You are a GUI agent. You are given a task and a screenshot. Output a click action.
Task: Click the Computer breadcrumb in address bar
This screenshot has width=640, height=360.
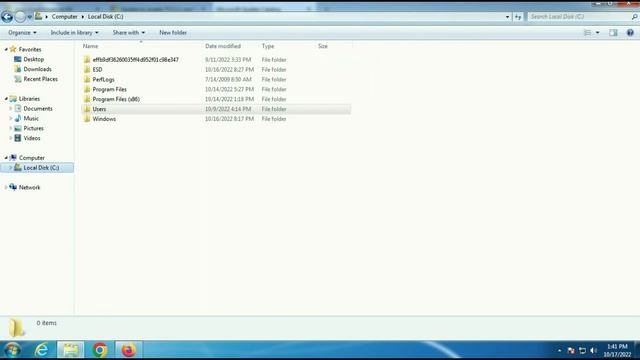point(64,17)
